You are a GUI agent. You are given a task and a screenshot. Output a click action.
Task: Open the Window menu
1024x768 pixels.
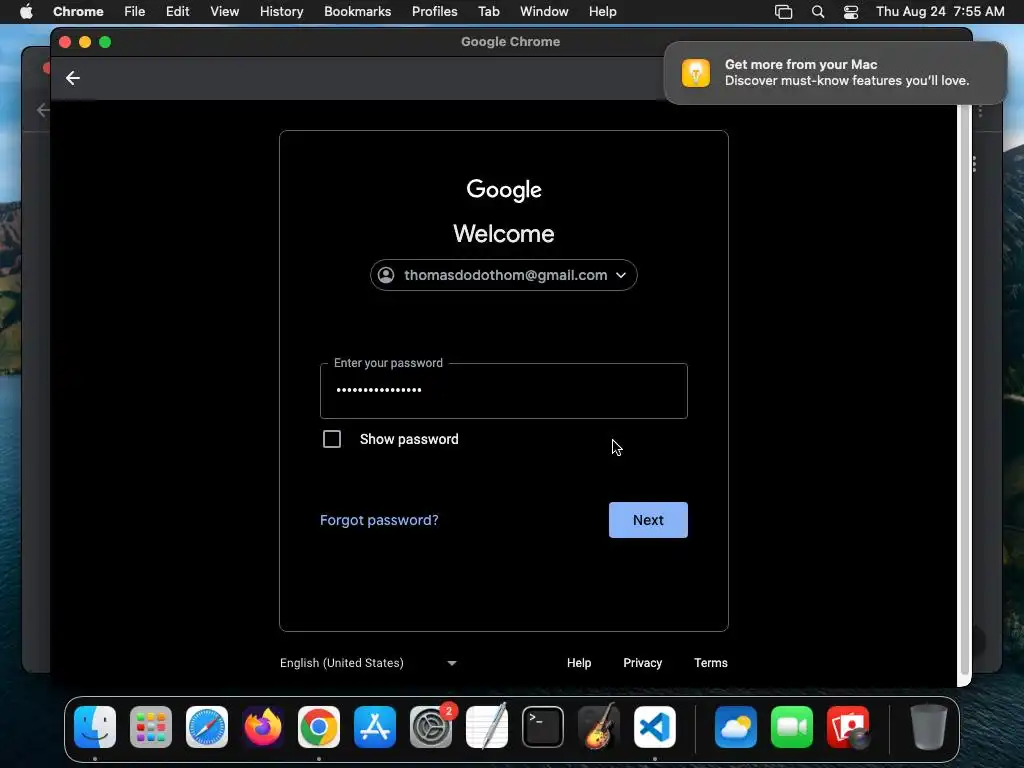click(544, 11)
